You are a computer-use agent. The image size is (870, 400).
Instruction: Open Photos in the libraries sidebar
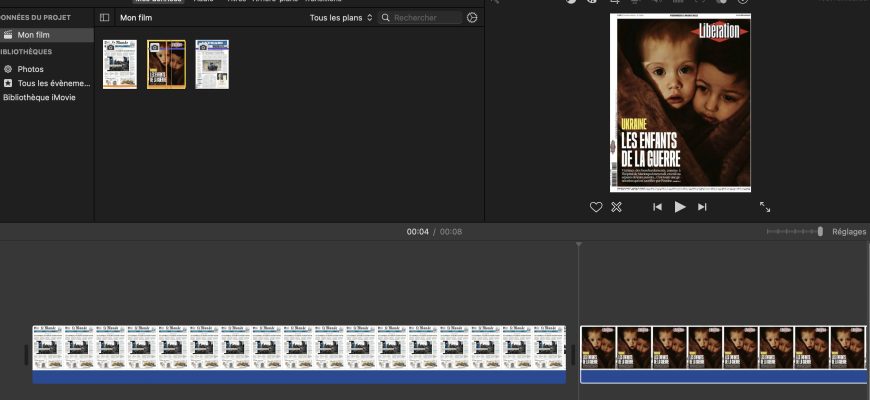point(31,69)
